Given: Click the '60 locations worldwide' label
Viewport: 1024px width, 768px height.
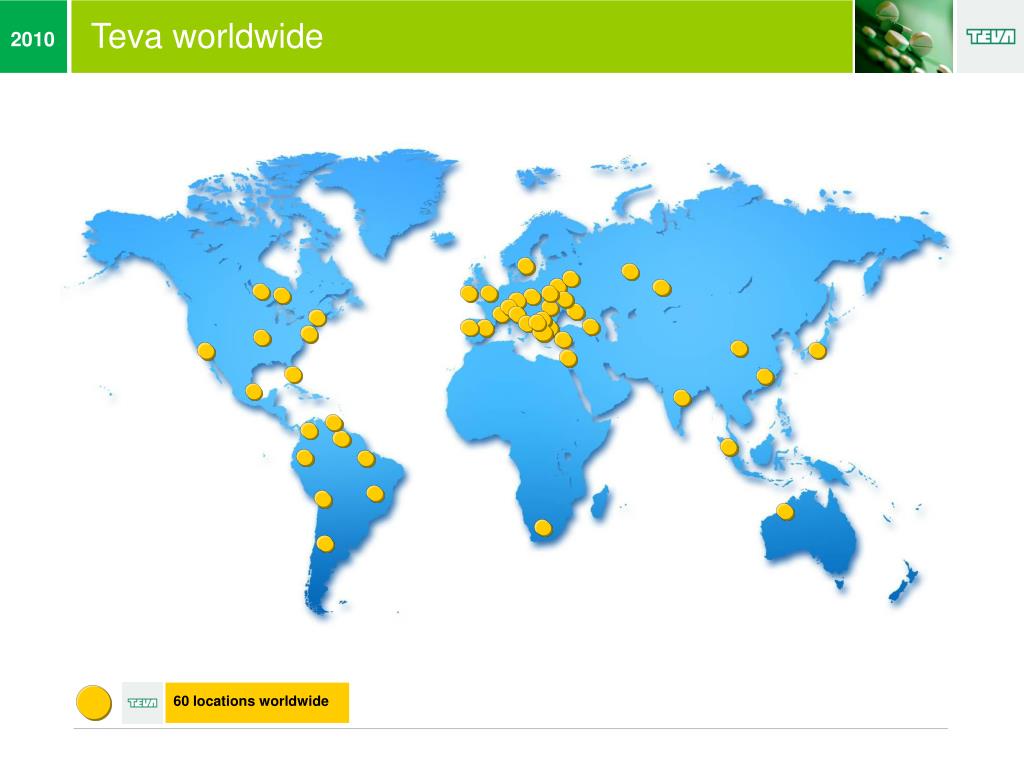Looking at the screenshot, I should [x=251, y=701].
